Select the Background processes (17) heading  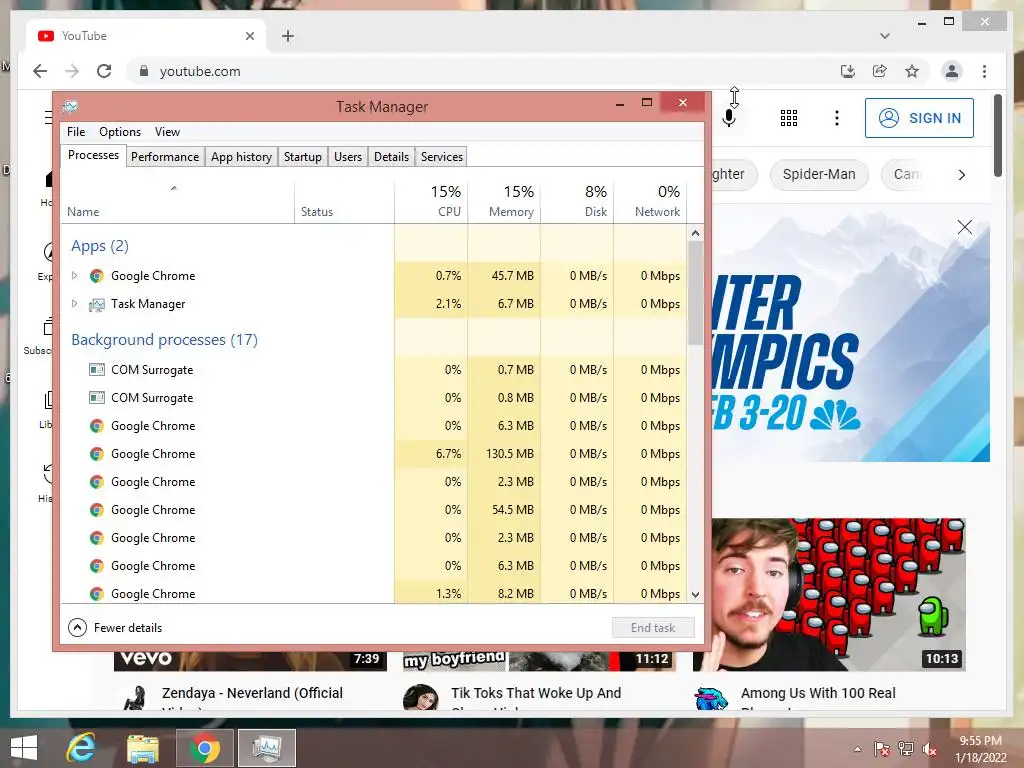(165, 340)
